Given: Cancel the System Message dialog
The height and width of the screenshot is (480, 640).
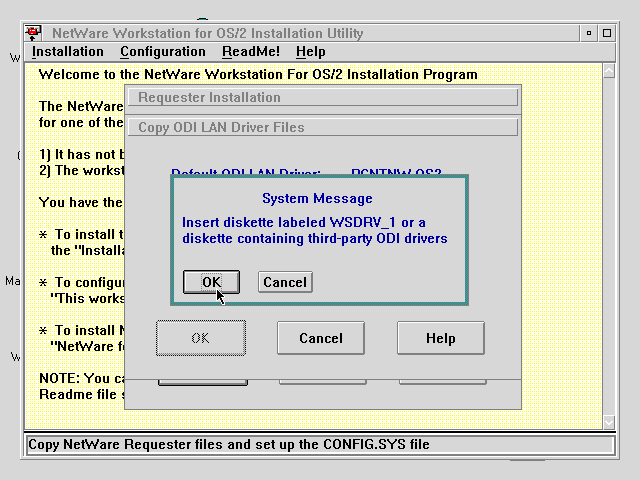Looking at the screenshot, I should click(x=285, y=282).
